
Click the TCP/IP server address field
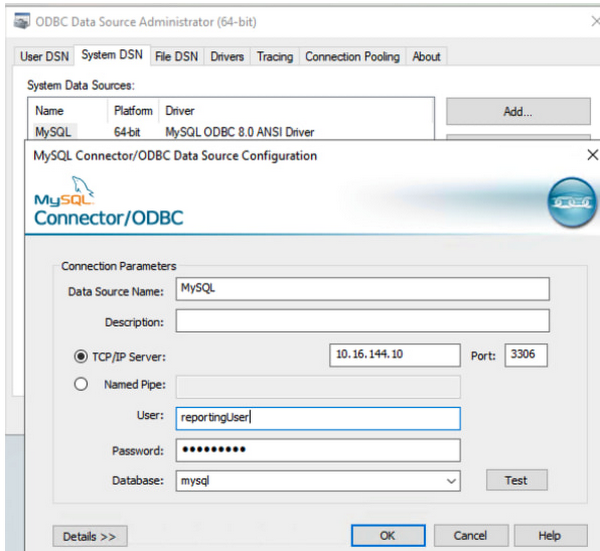click(x=395, y=355)
